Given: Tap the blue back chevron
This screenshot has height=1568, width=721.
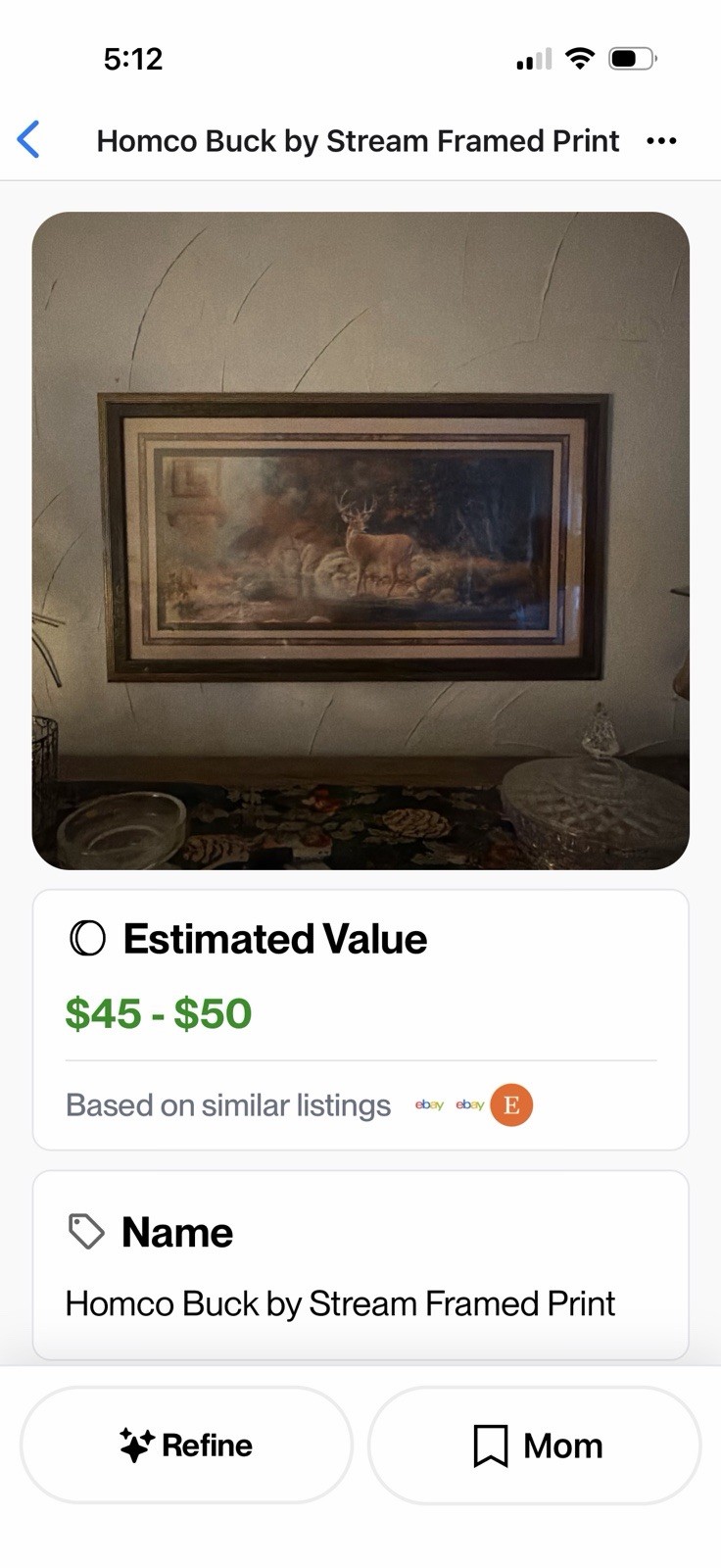Looking at the screenshot, I should point(28,140).
